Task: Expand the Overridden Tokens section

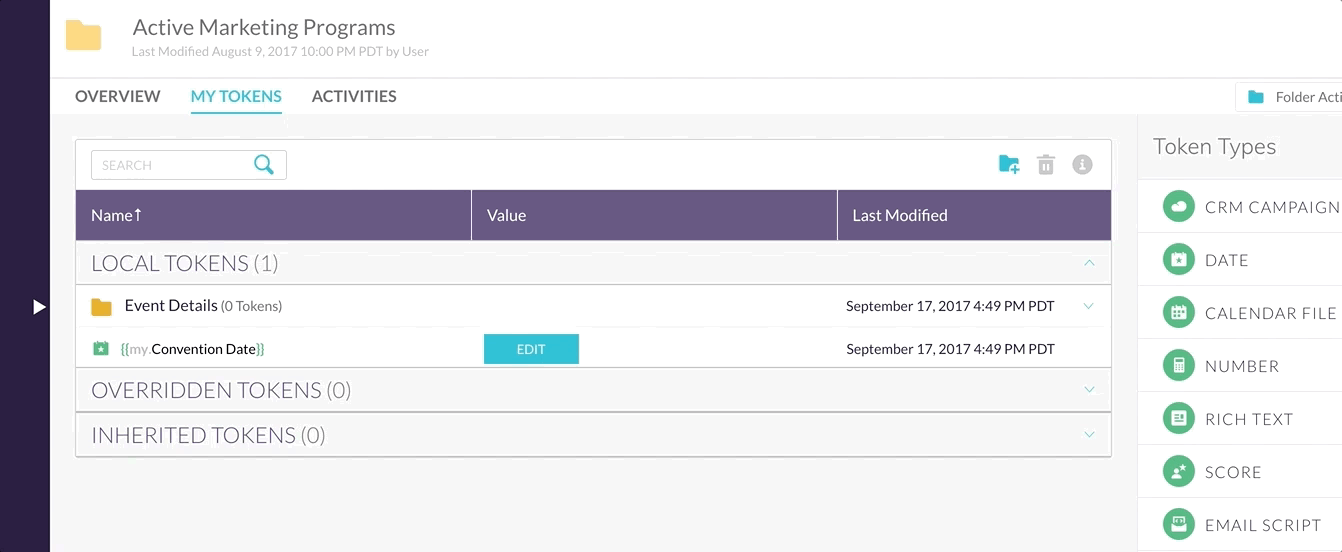Action: pos(1089,389)
